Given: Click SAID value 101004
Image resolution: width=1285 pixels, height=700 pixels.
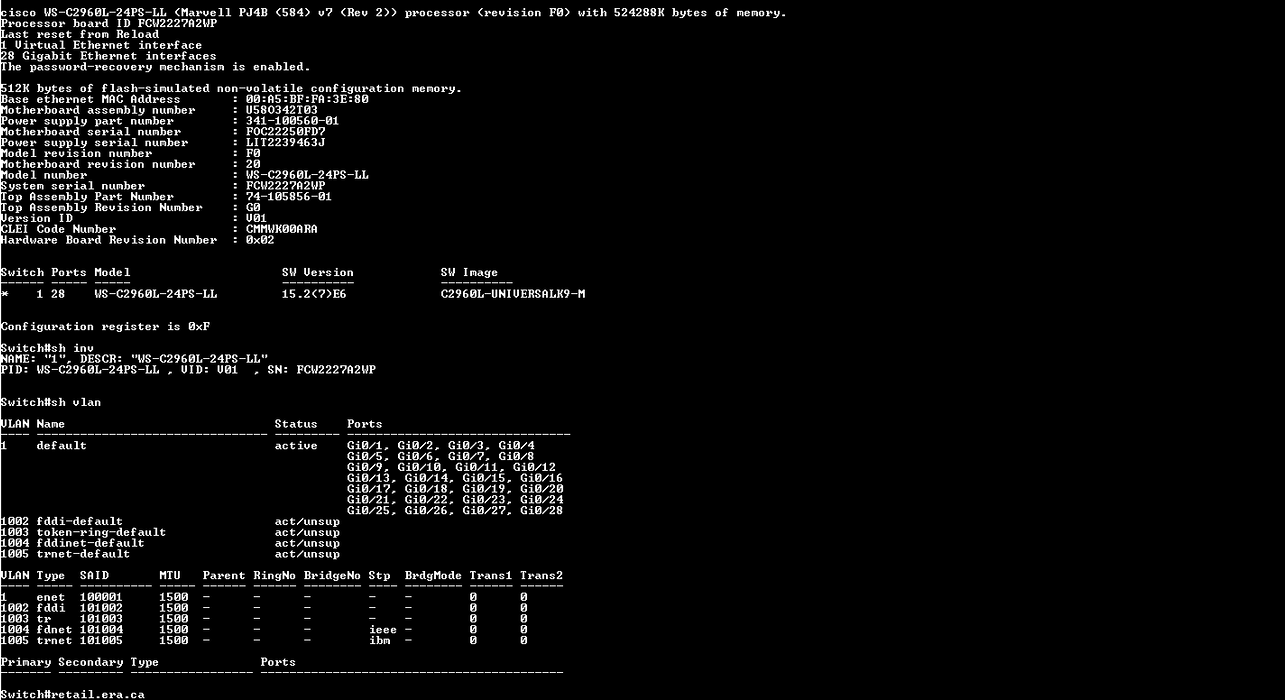Looking at the screenshot, I should tap(101, 630).
